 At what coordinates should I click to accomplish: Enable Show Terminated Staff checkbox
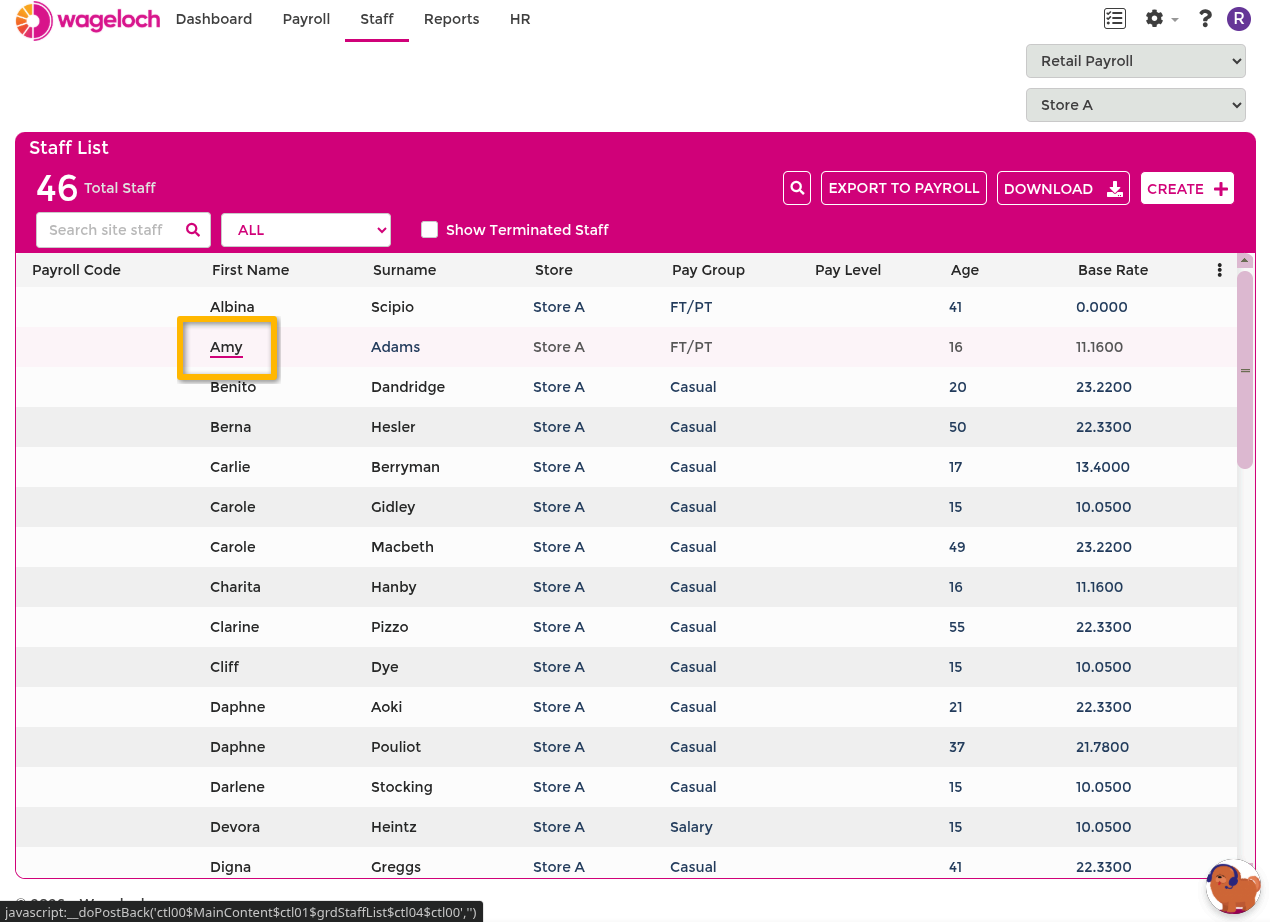430,230
